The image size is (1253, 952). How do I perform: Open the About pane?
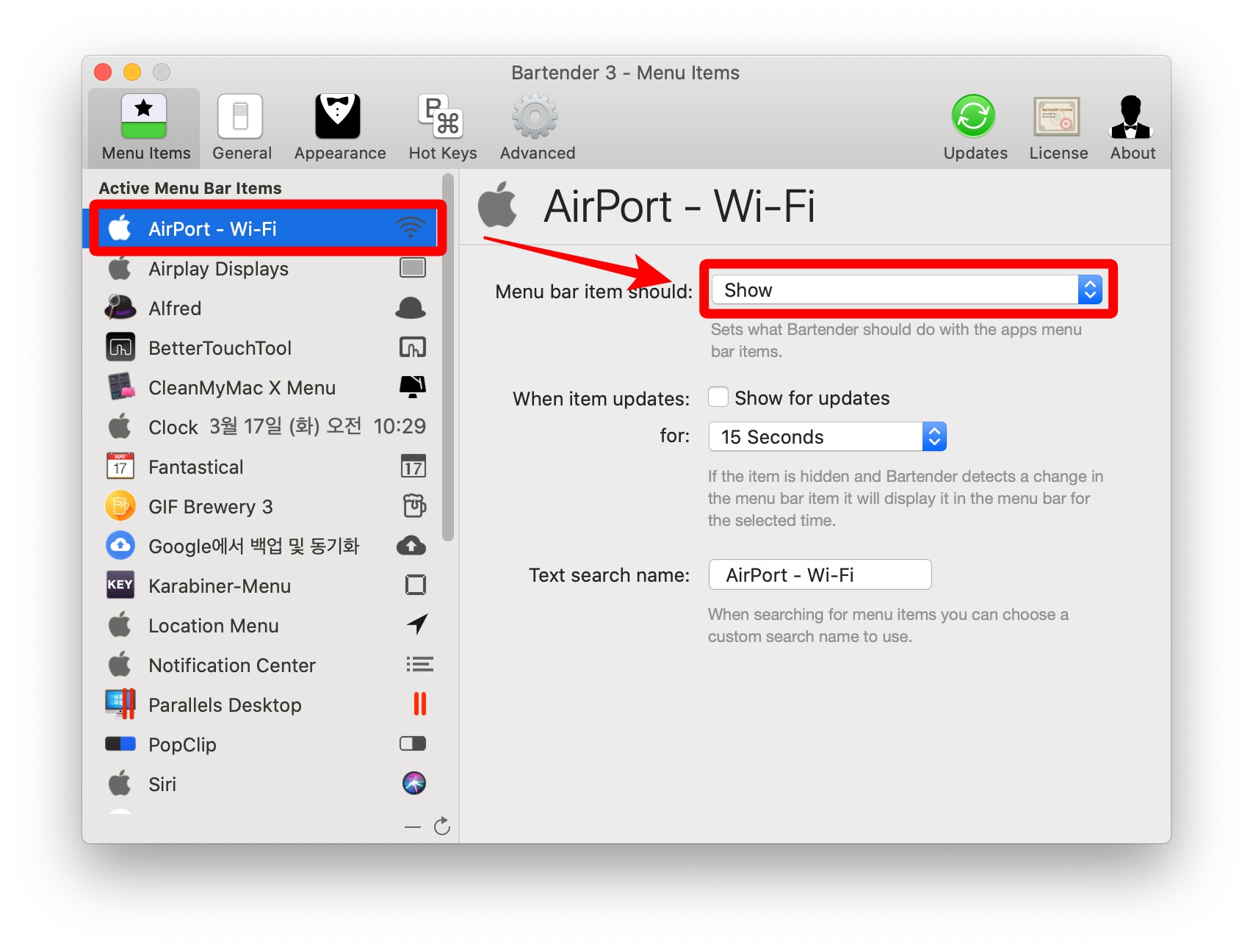(1132, 128)
